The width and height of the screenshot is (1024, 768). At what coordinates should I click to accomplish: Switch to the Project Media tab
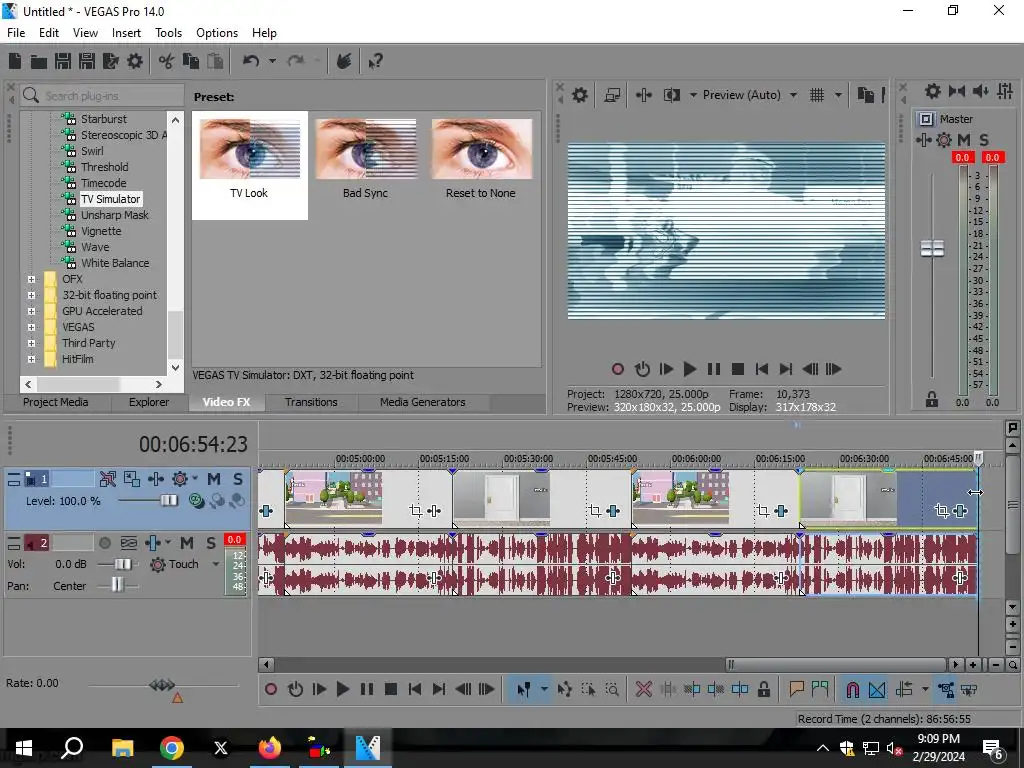tap(56, 402)
